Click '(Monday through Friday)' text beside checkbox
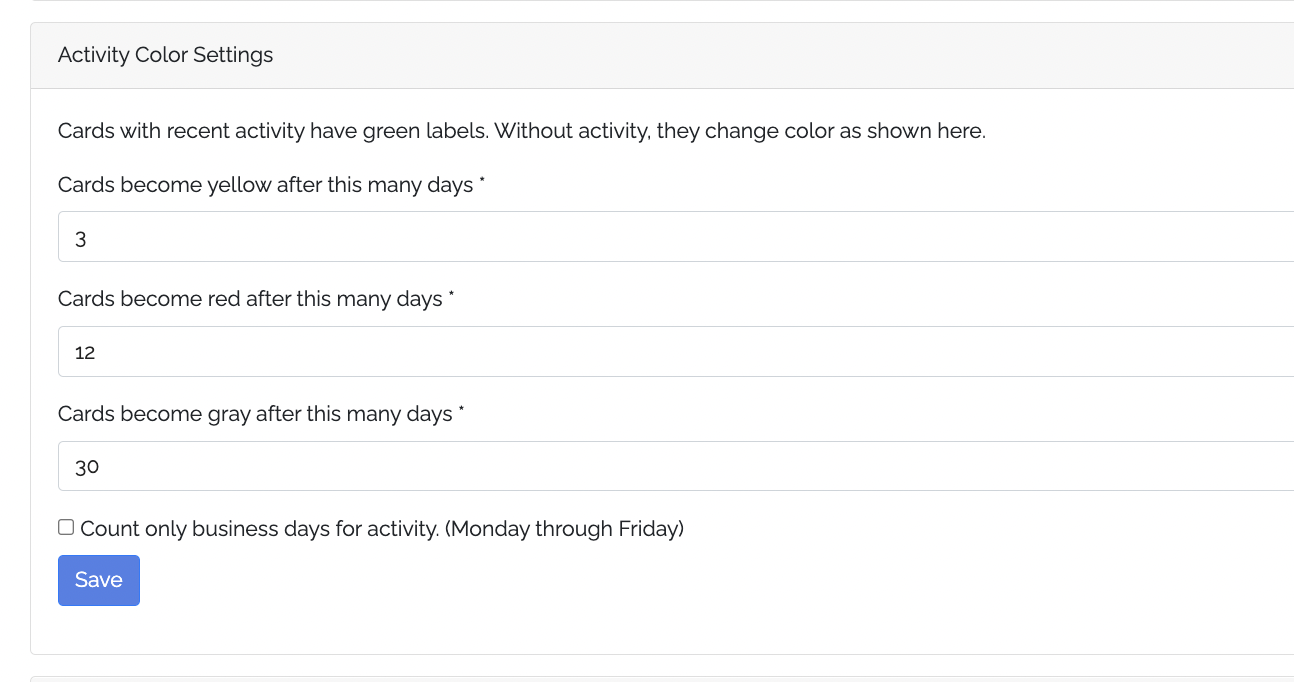Image resolution: width=1294 pixels, height=682 pixels. [564, 529]
